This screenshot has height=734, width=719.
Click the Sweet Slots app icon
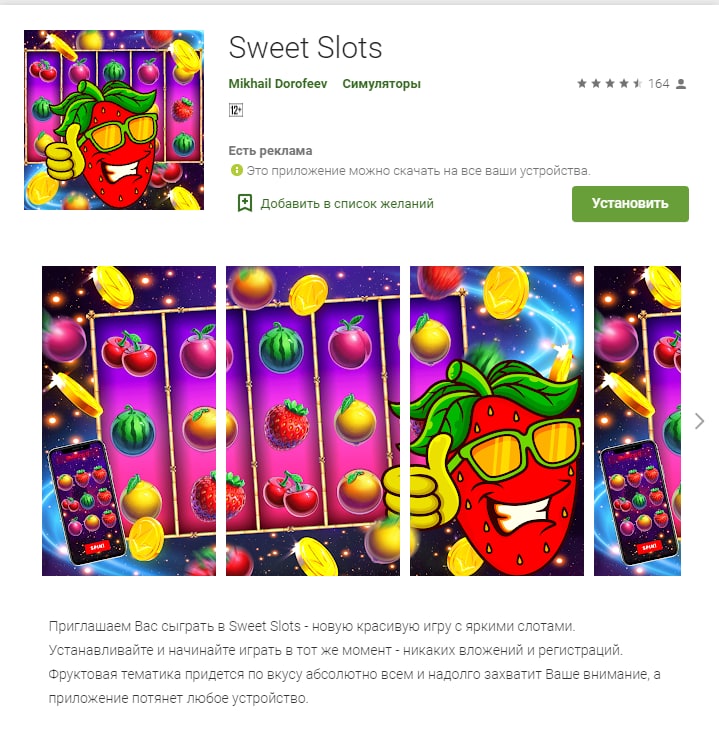[114, 120]
